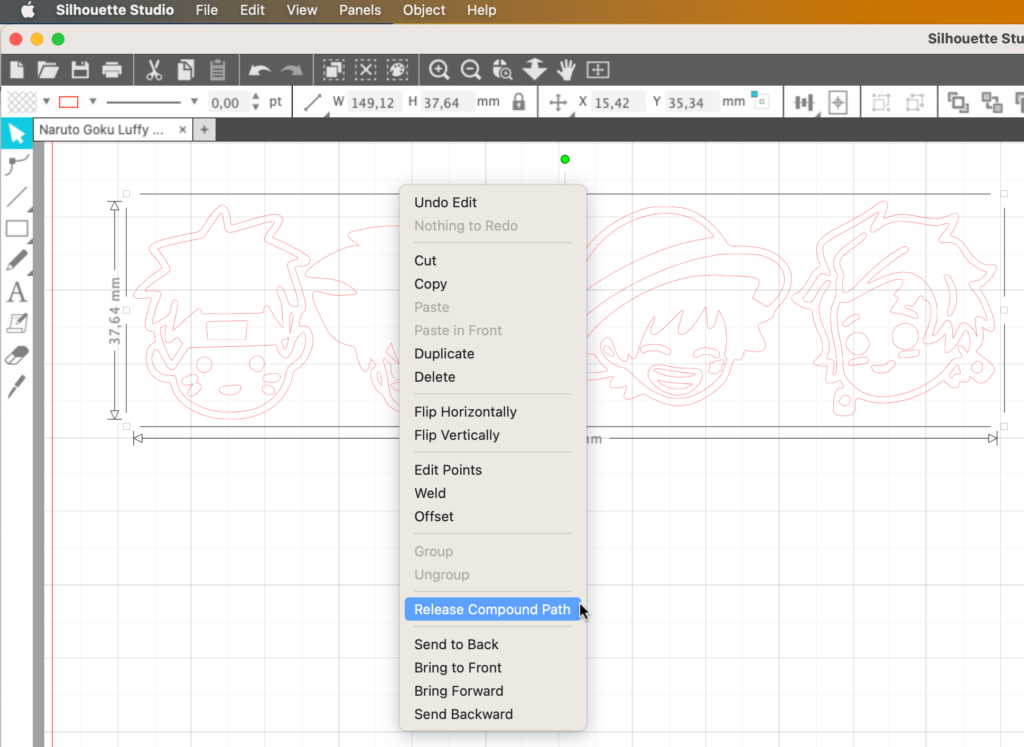Click the Zoom In magnifier icon
1024x747 pixels.
pos(438,70)
